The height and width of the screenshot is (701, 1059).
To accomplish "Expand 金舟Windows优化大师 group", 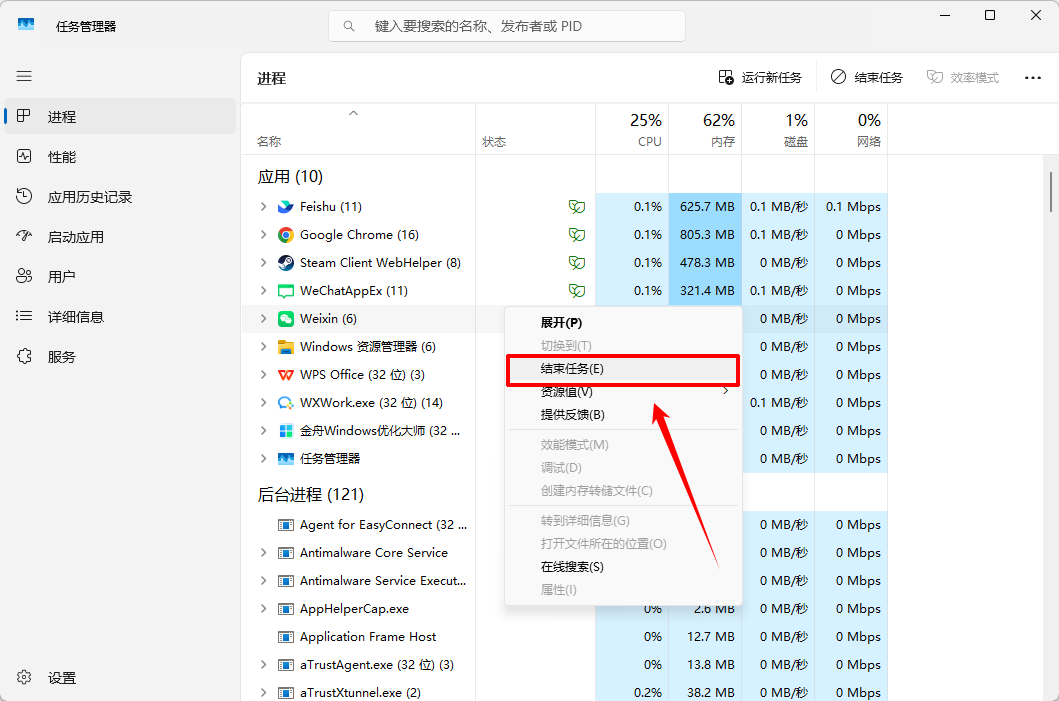I will 263,431.
